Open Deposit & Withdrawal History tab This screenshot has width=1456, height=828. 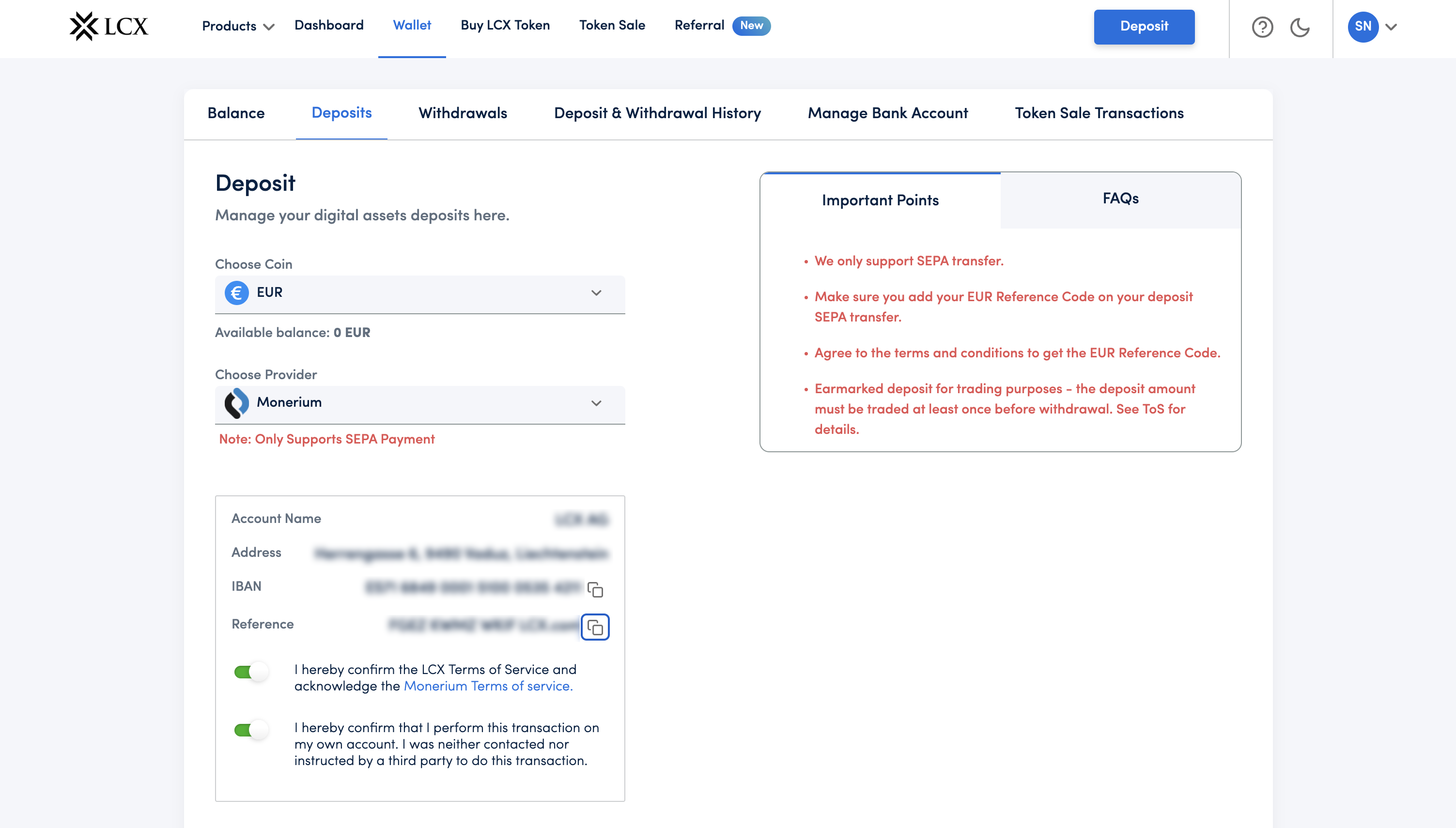click(x=657, y=113)
